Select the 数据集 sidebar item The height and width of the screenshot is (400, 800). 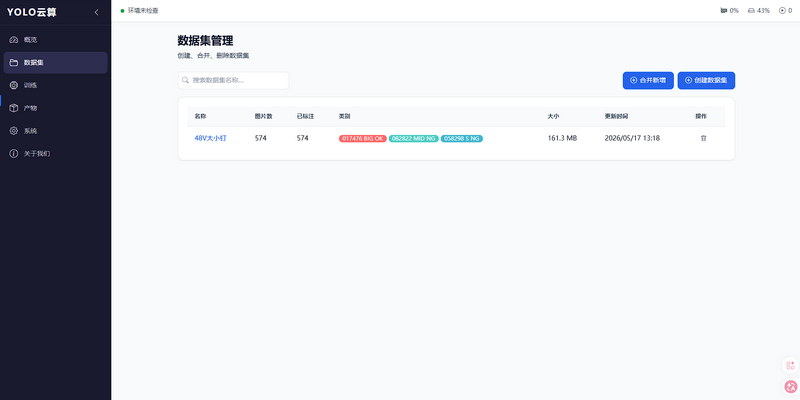click(55, 63)
